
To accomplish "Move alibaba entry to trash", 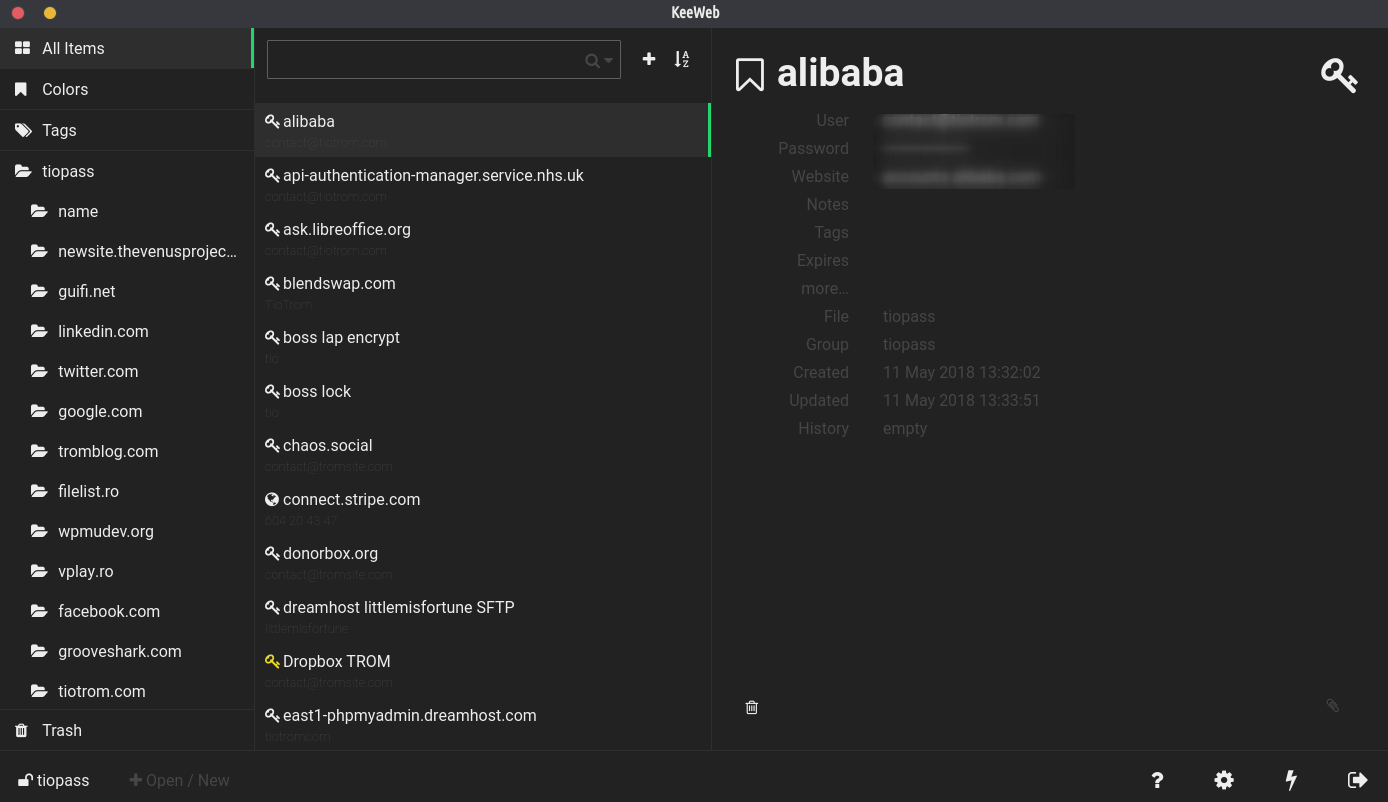I will [752, 707].
